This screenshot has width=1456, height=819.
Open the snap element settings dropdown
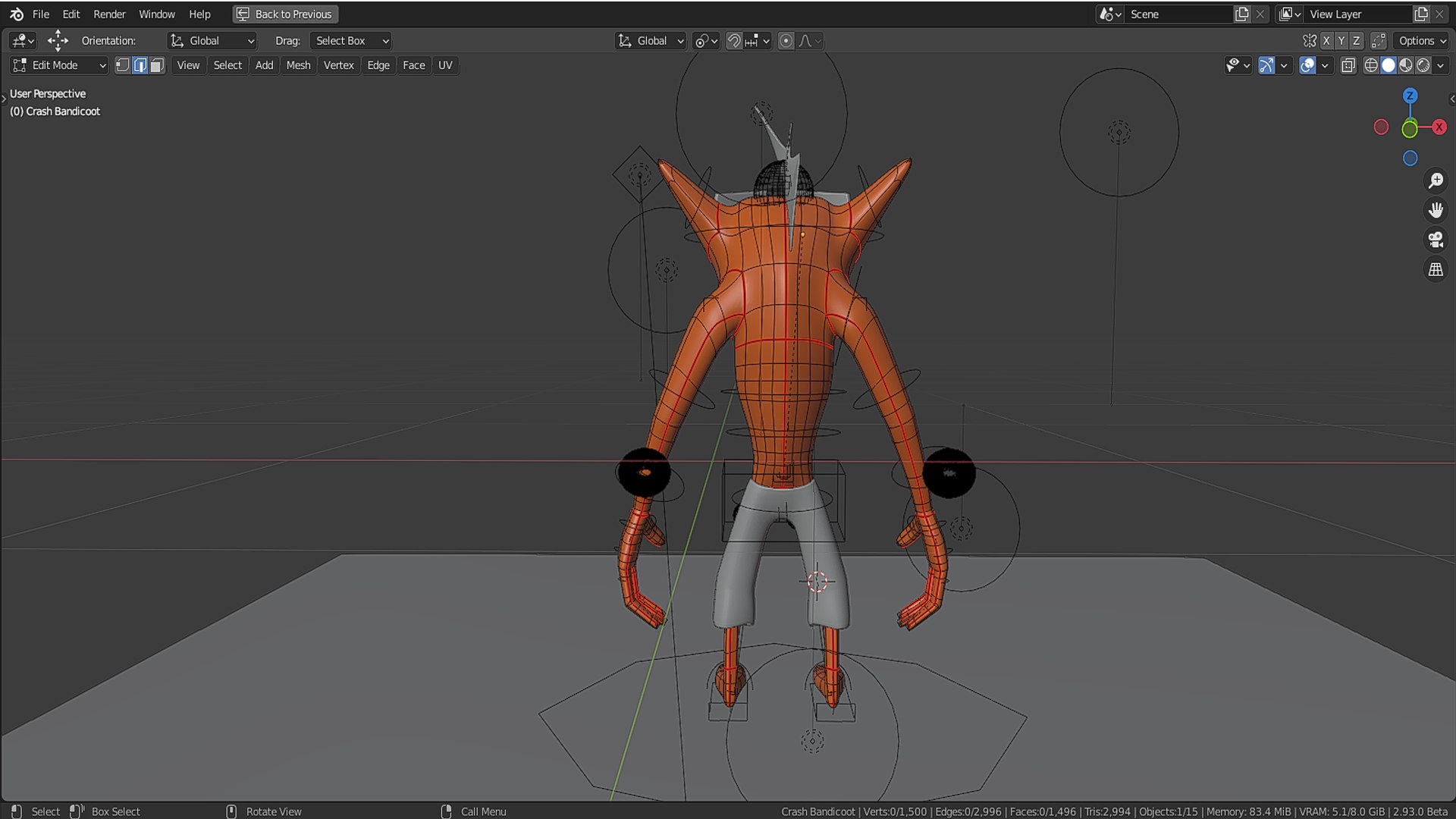pyautogui.click(x=758, y=41)
